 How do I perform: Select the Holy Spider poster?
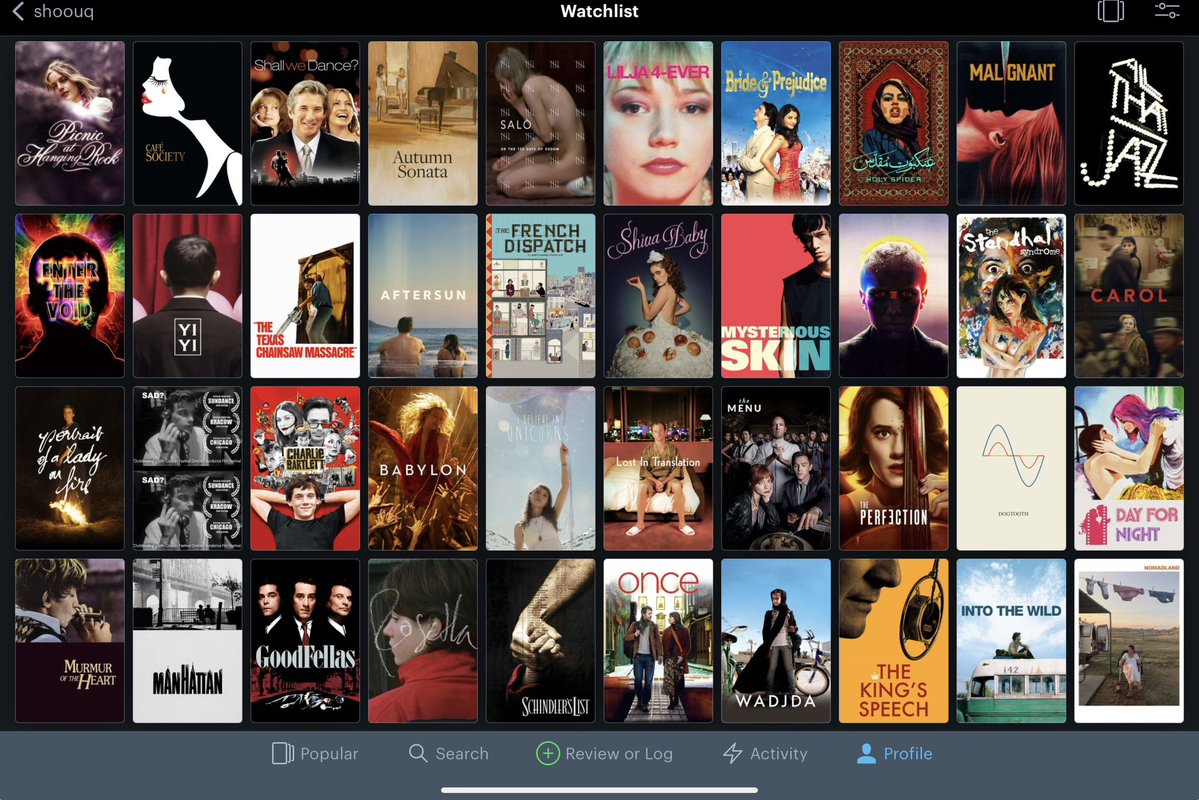point(894,123)
